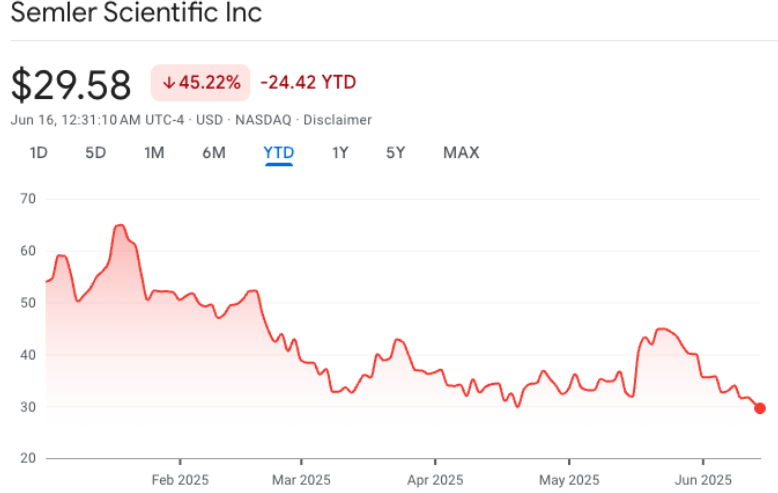778x493 pixels.
Task: Click the $29.58 stock price
Action: coord(71,85)
